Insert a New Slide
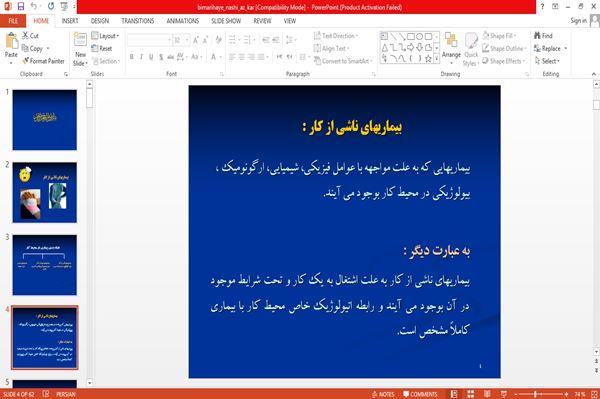This screenshot has height=399, width=600. click(x=80, y=50)
